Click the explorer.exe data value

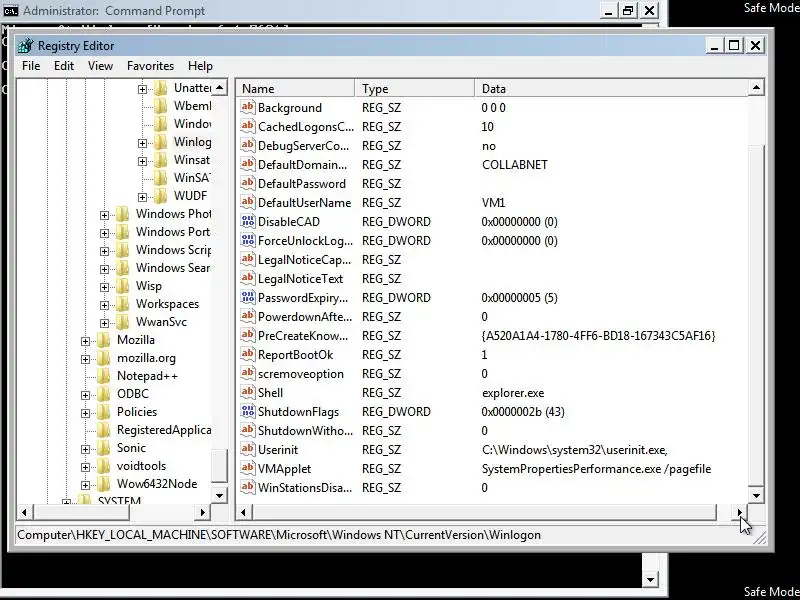pos(513,393)
